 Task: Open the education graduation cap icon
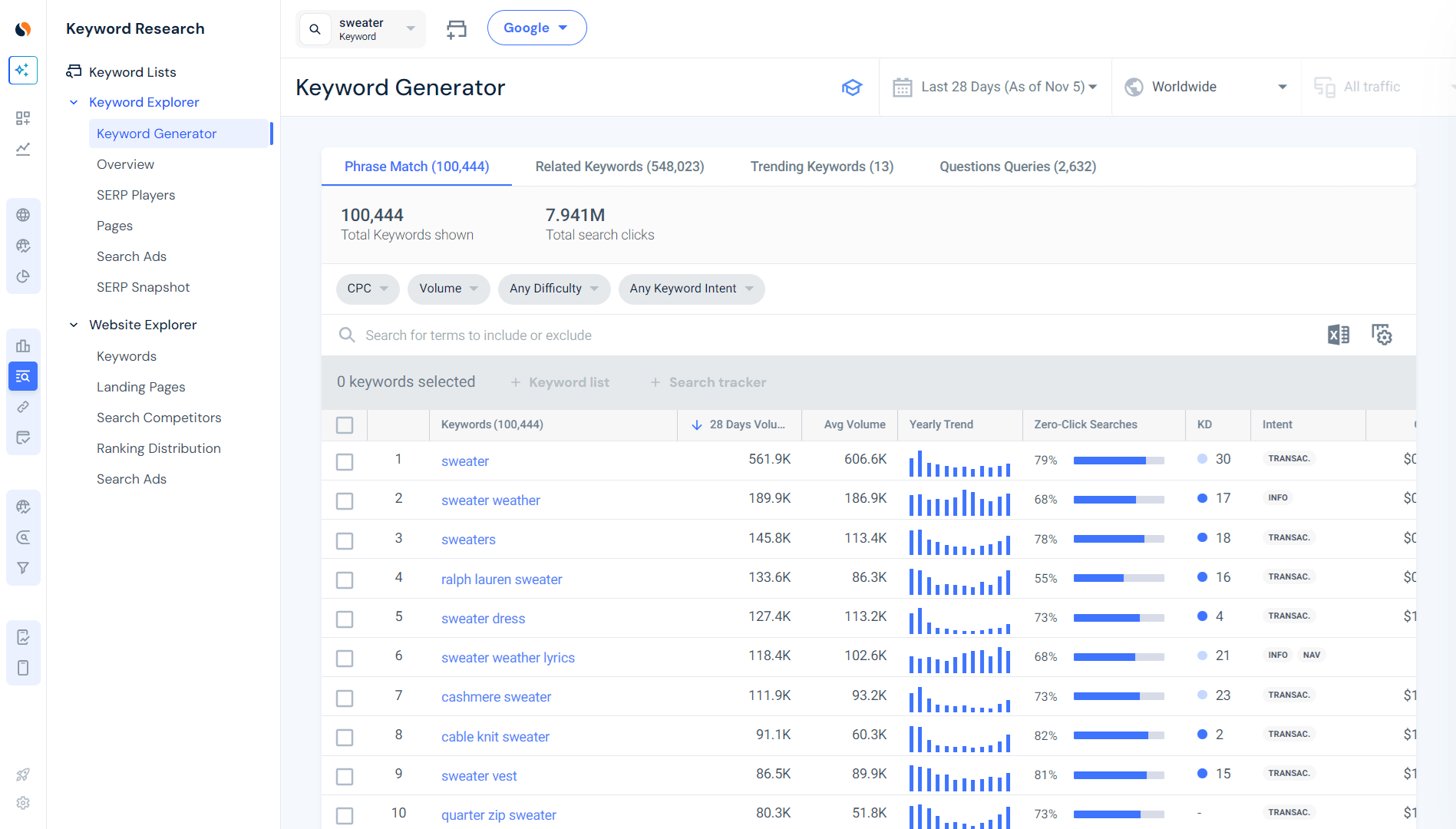[851, 88]
